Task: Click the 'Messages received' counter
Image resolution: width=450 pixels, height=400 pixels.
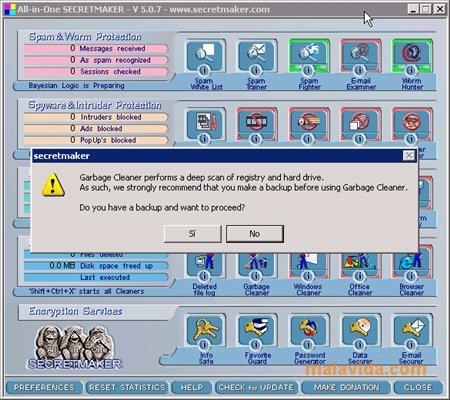Action: point(96,49)
